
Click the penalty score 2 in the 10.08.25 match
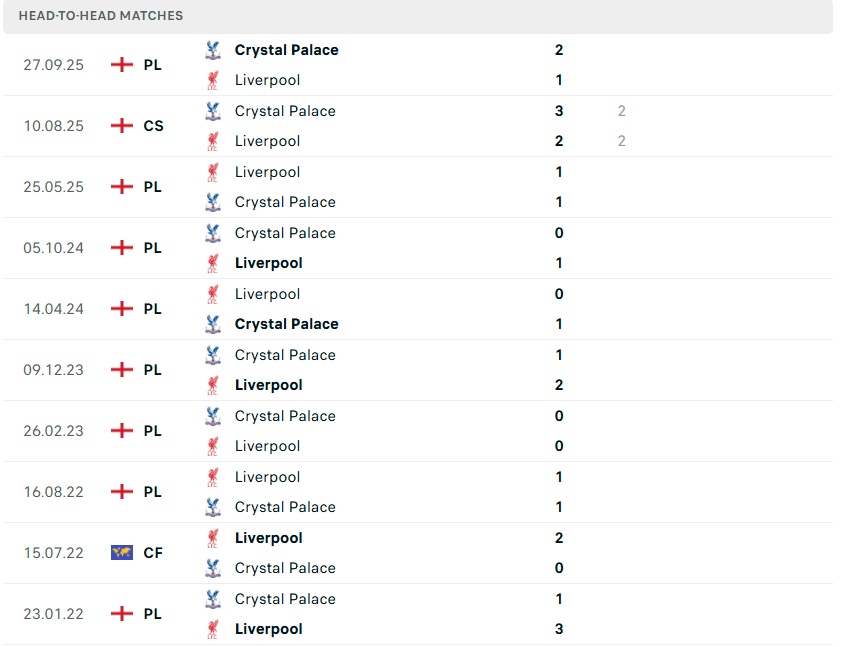[622, 111]
